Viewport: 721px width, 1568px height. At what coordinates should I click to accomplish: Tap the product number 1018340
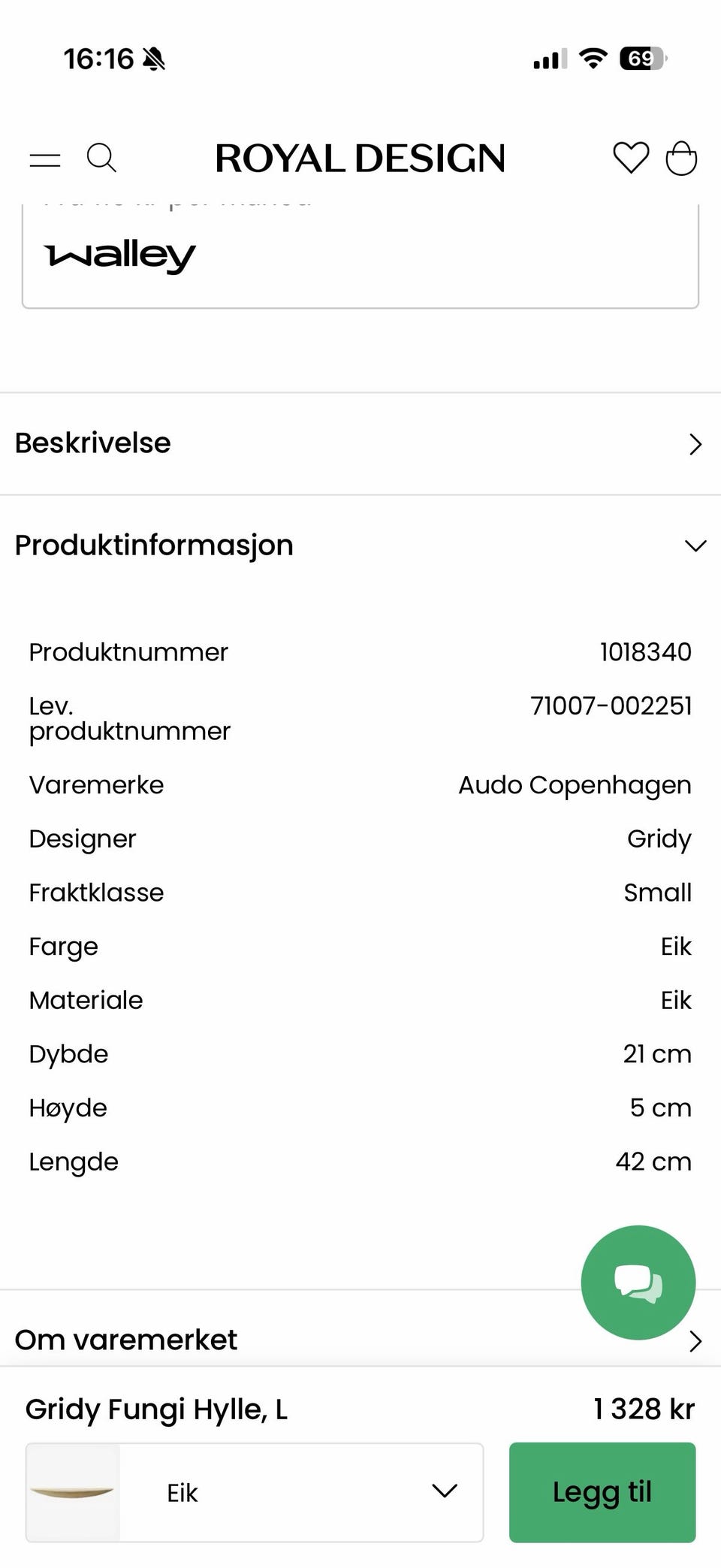[645, 652]
